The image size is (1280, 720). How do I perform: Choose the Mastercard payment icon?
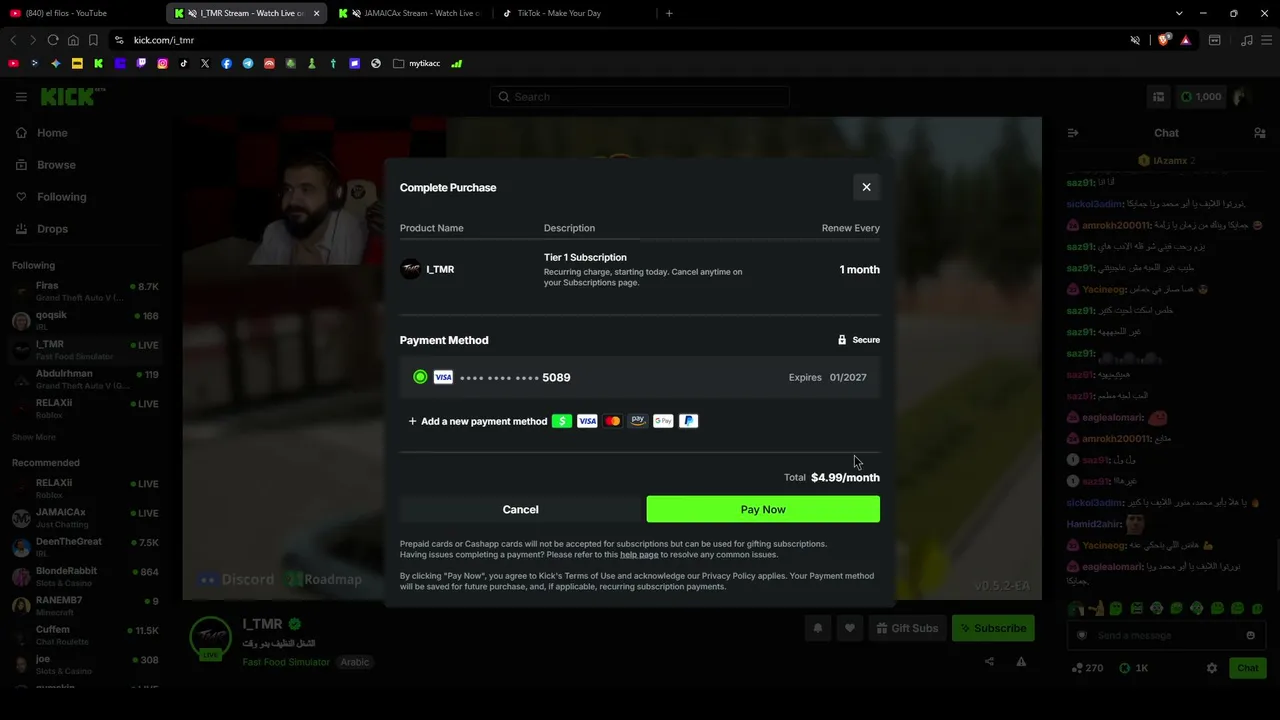click(x=613, y=421)
